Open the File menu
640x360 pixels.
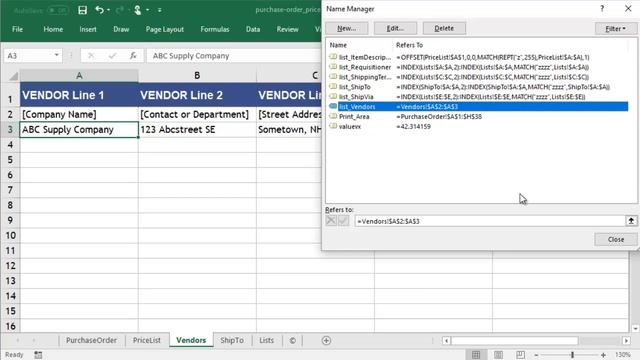18,29
